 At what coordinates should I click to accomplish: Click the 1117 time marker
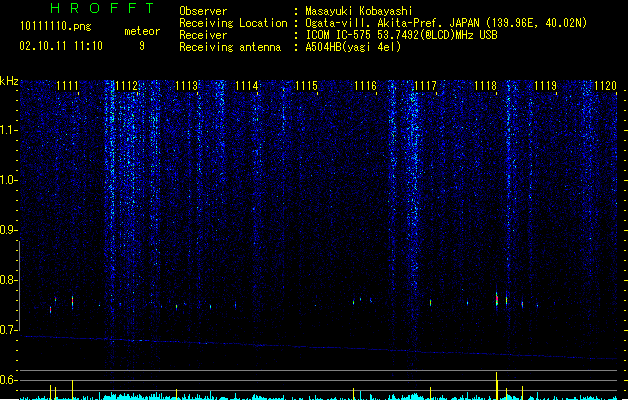425,86
